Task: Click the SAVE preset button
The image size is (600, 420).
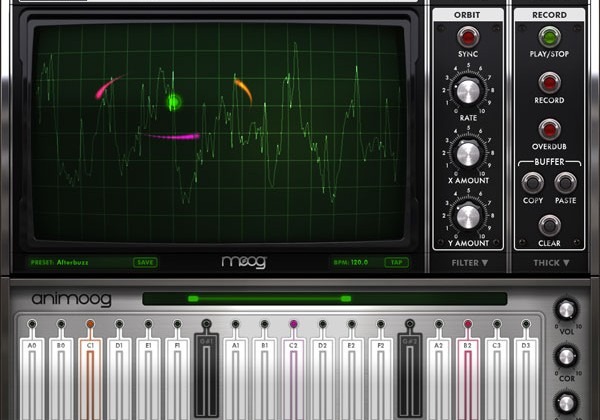Action: click(145, 262)
